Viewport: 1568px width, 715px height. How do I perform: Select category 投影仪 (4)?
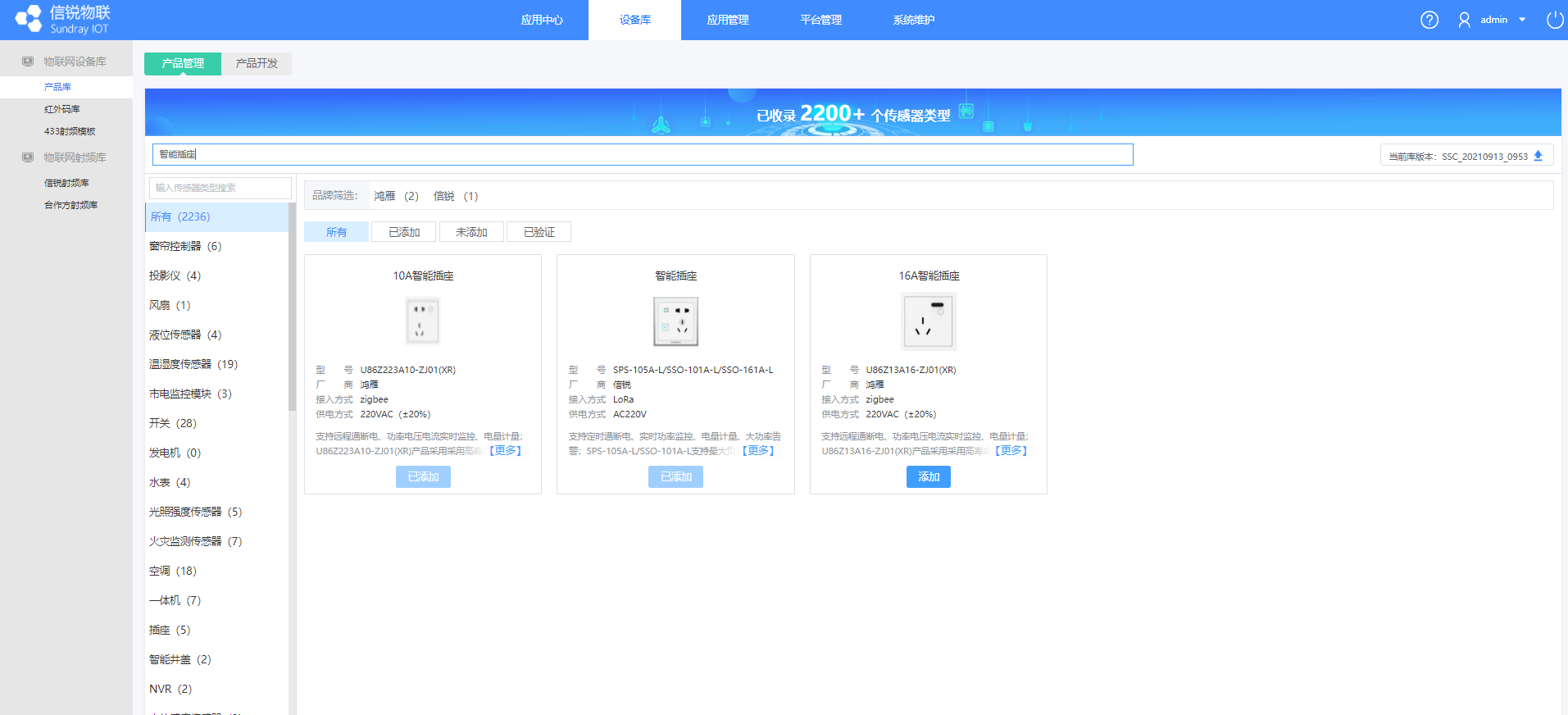click(216, 276)
